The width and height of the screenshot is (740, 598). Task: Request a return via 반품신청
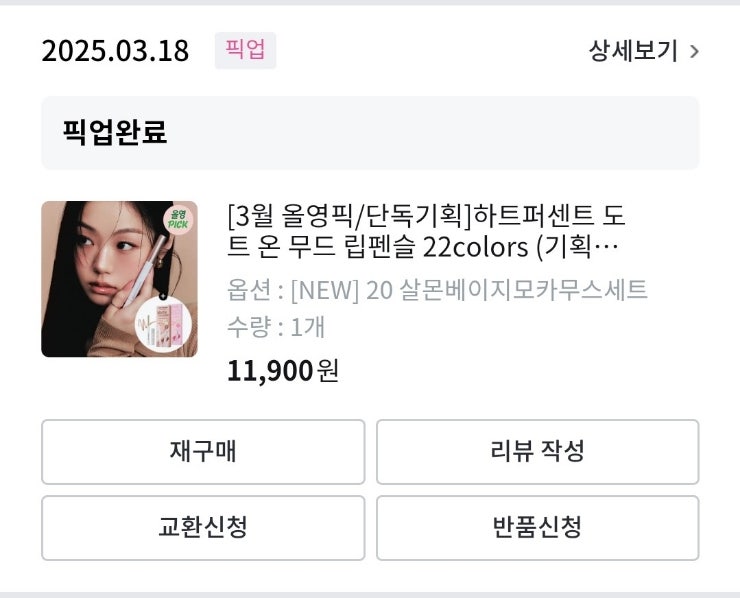[x=537, y=527]
